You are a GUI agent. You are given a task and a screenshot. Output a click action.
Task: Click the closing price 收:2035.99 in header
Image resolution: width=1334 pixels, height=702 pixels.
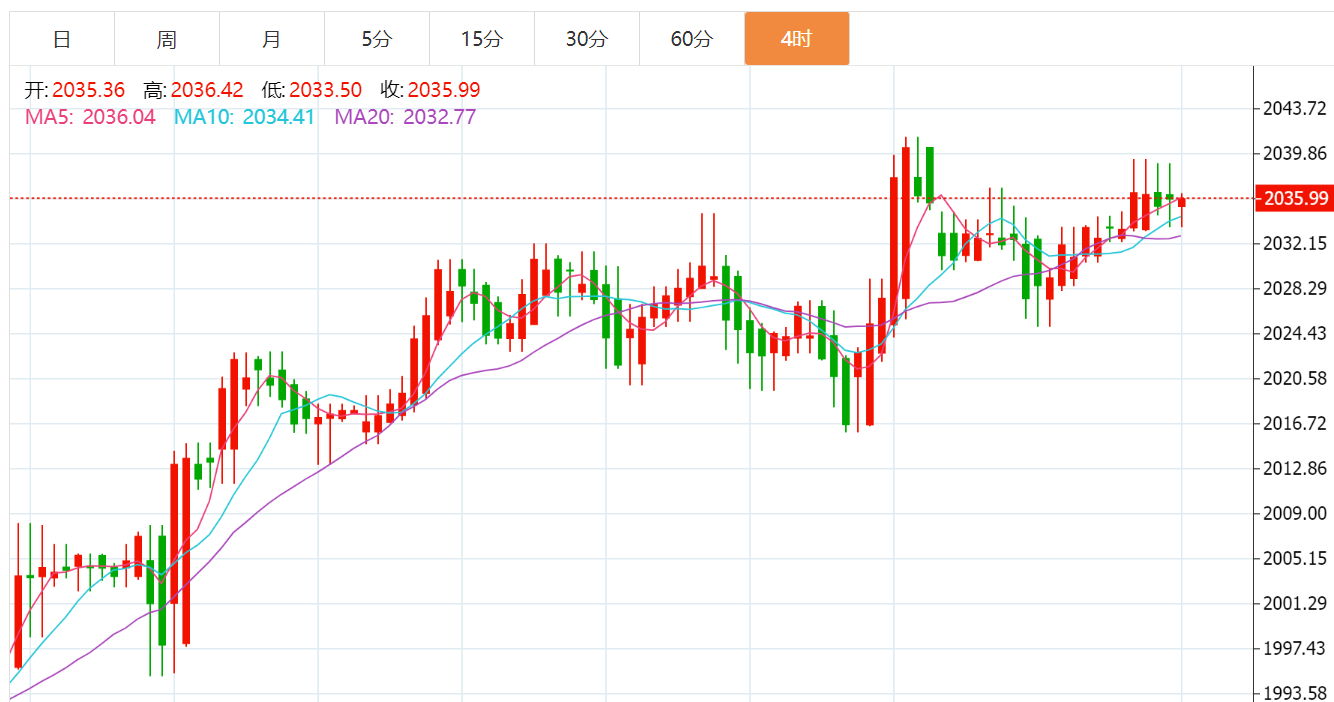[x=431, y=90]
